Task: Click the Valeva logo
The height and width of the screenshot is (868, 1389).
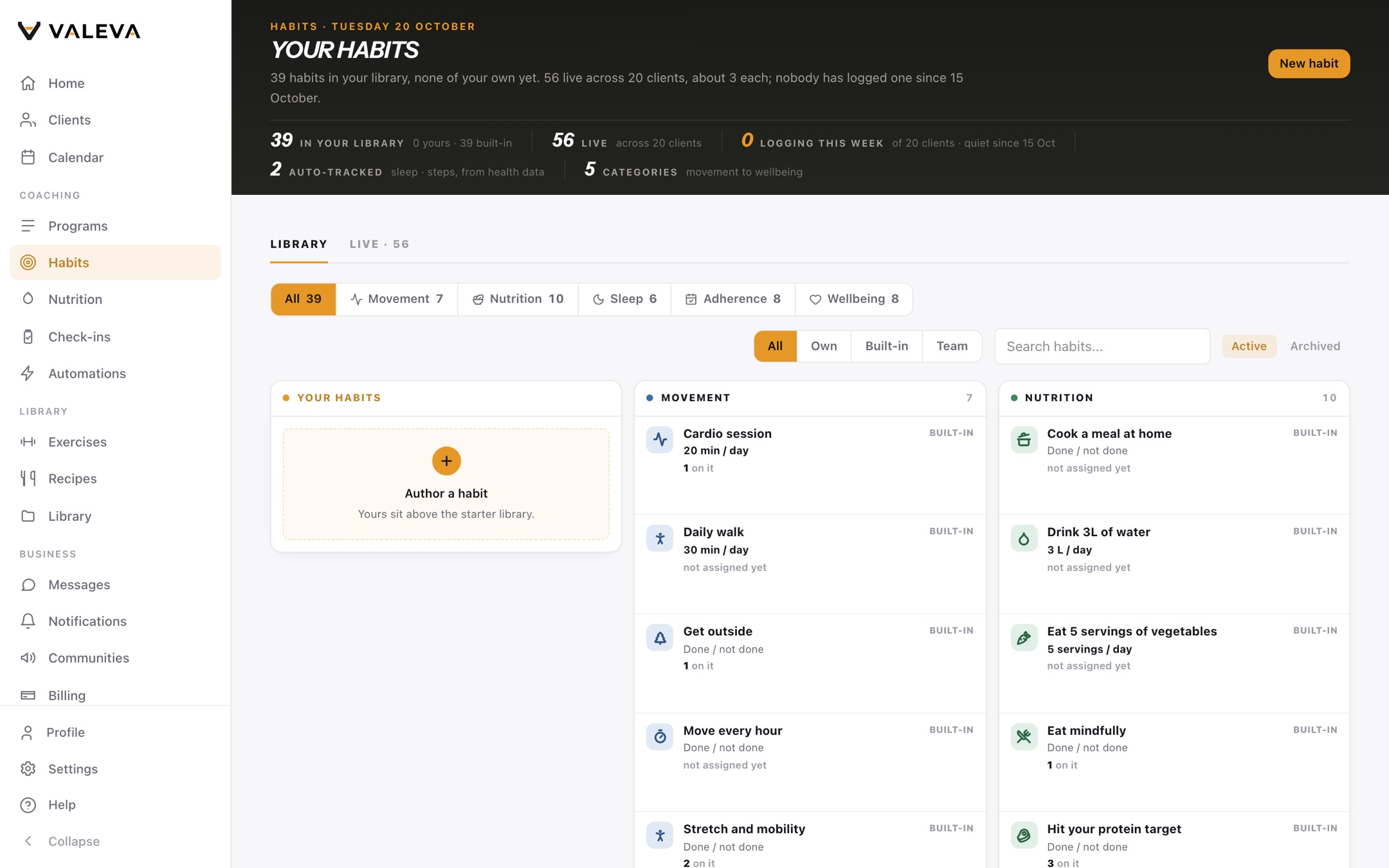Action: click(x=79, y=31)
